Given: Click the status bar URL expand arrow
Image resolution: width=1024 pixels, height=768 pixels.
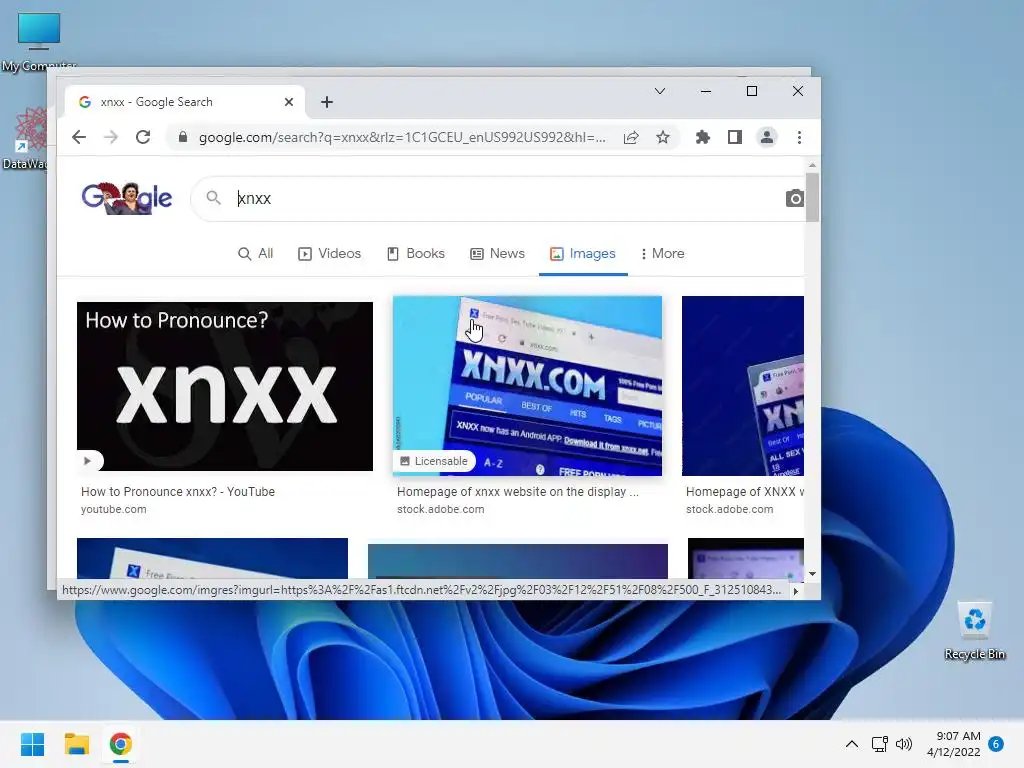Looking at the screenshot, I should tap(795, 591).
